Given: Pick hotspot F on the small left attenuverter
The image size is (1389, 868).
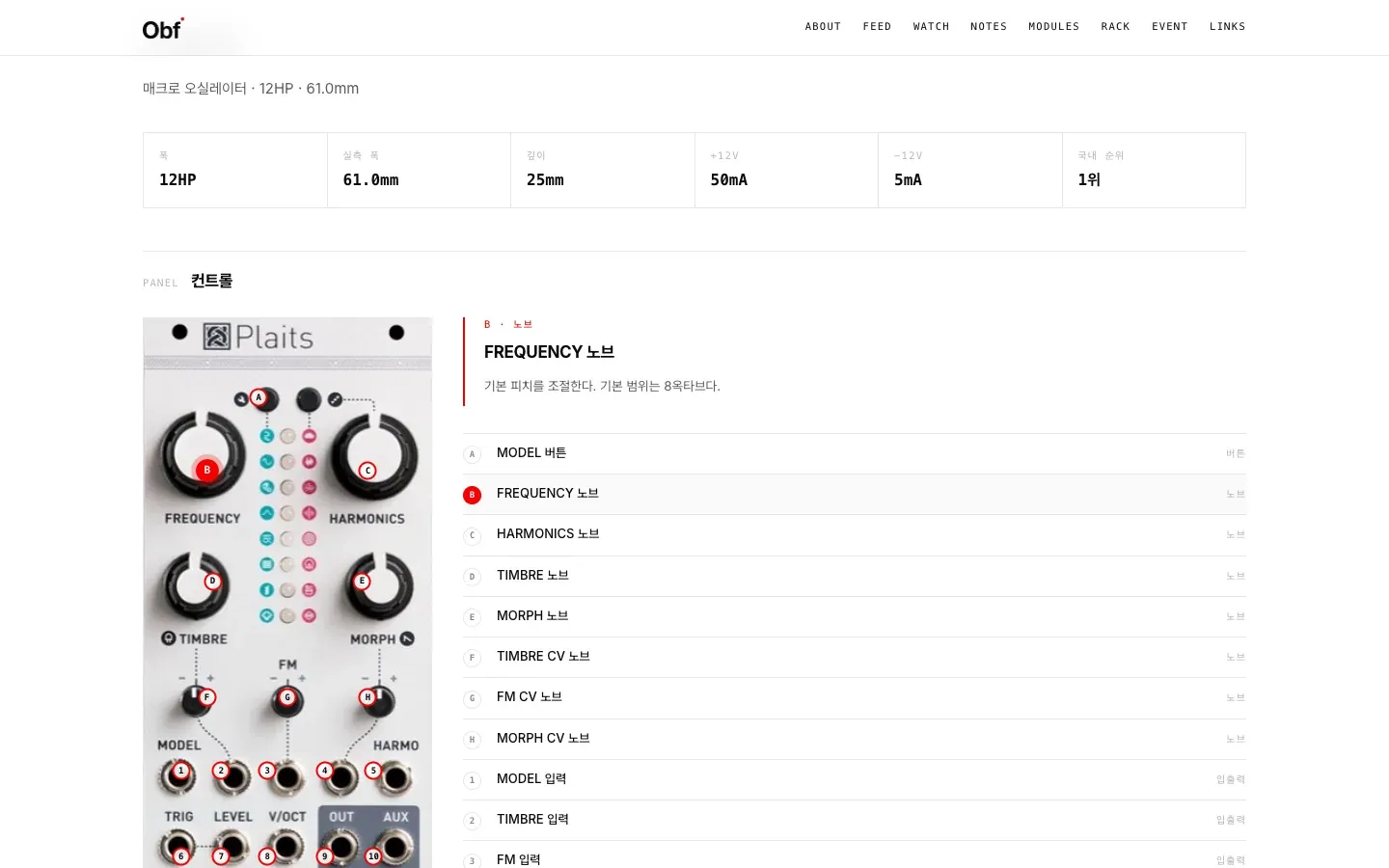Looking at the screenshot, I should [x=206, y=697].
